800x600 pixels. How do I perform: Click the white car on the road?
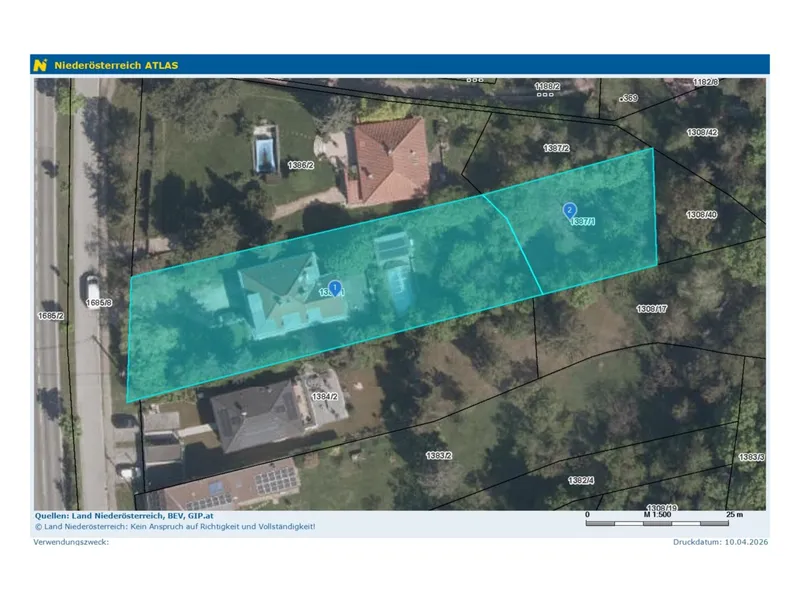(x=90, y=290)
